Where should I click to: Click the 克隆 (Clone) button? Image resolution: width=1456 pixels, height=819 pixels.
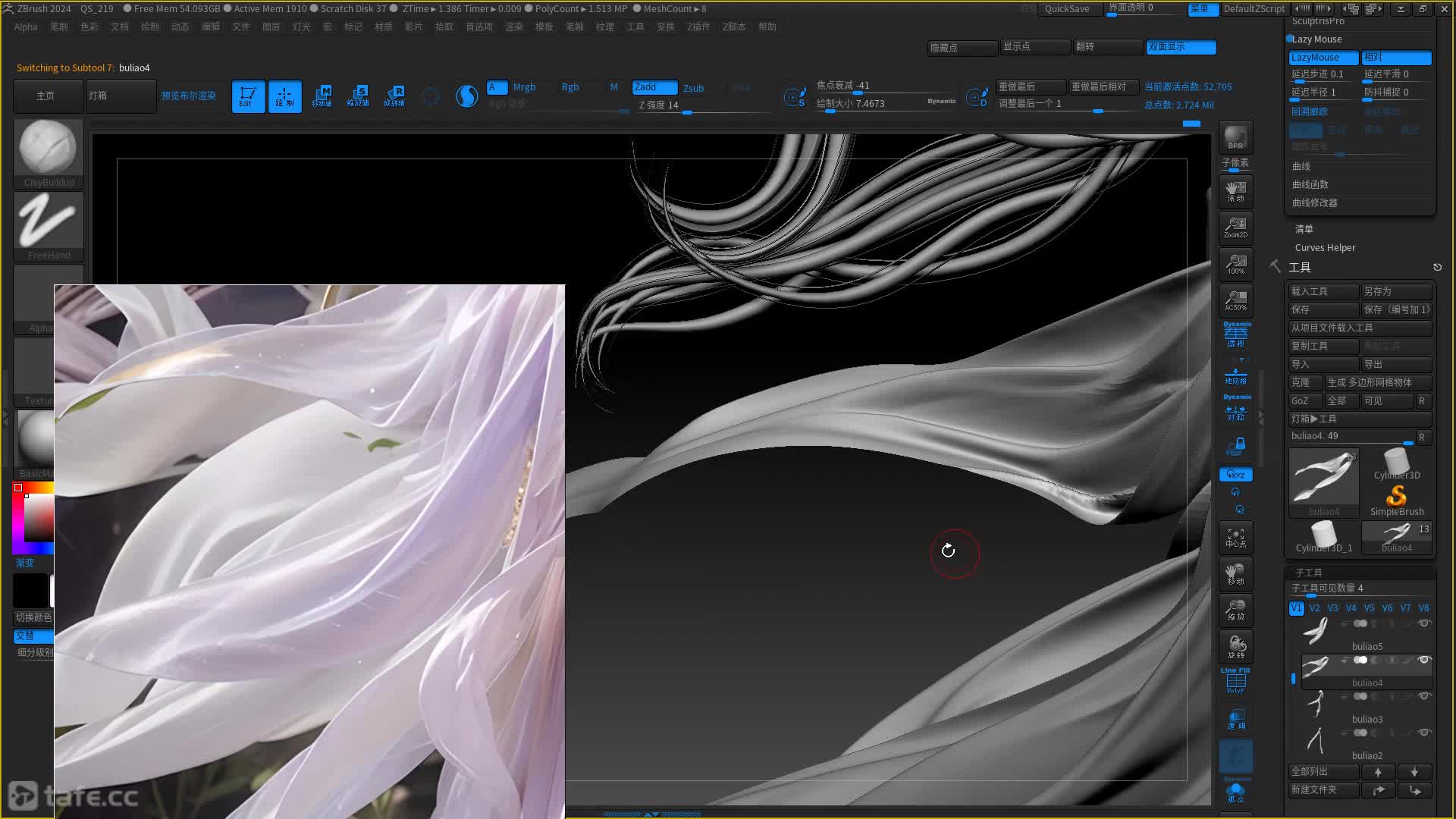point(1305,382)
